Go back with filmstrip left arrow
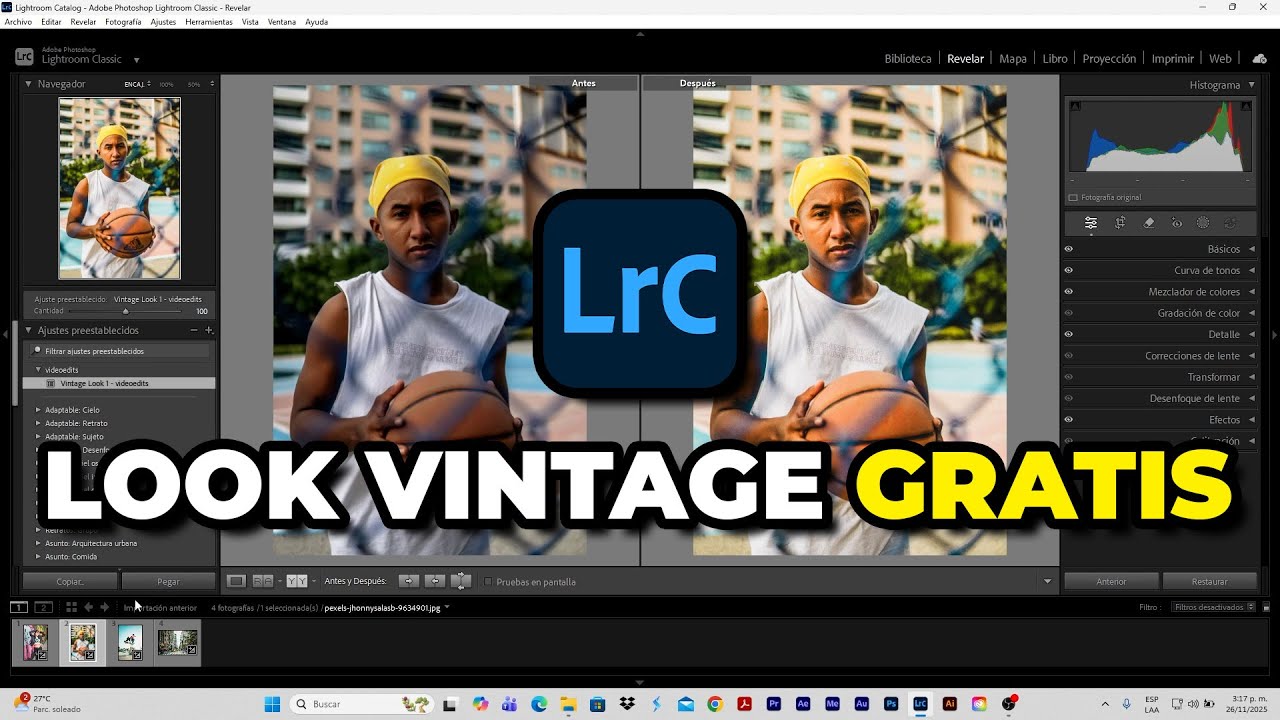This screenshot has width=1280, height=720. (88, 607)
